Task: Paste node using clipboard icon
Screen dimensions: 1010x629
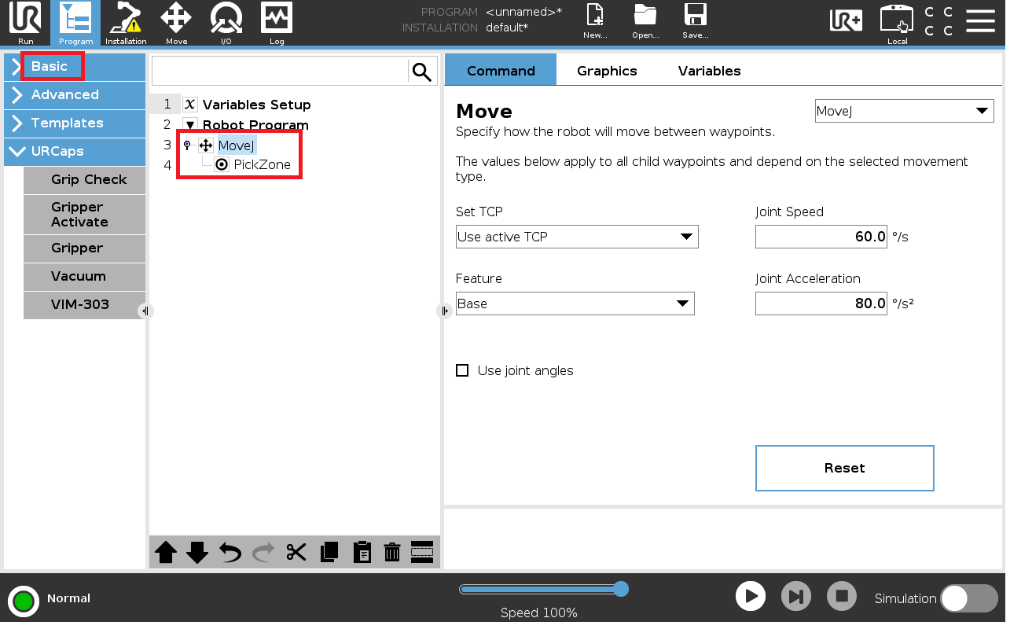Action: [x=362, y=552]
